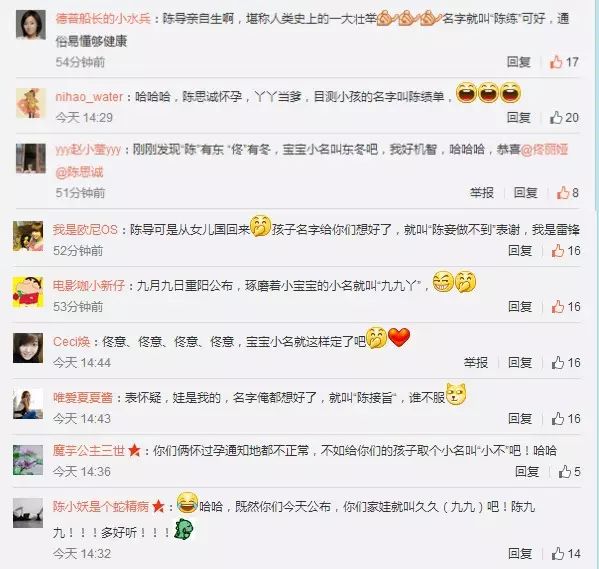Reply to nihao_water's comment

pyautogui.click(x=519, y=118)
